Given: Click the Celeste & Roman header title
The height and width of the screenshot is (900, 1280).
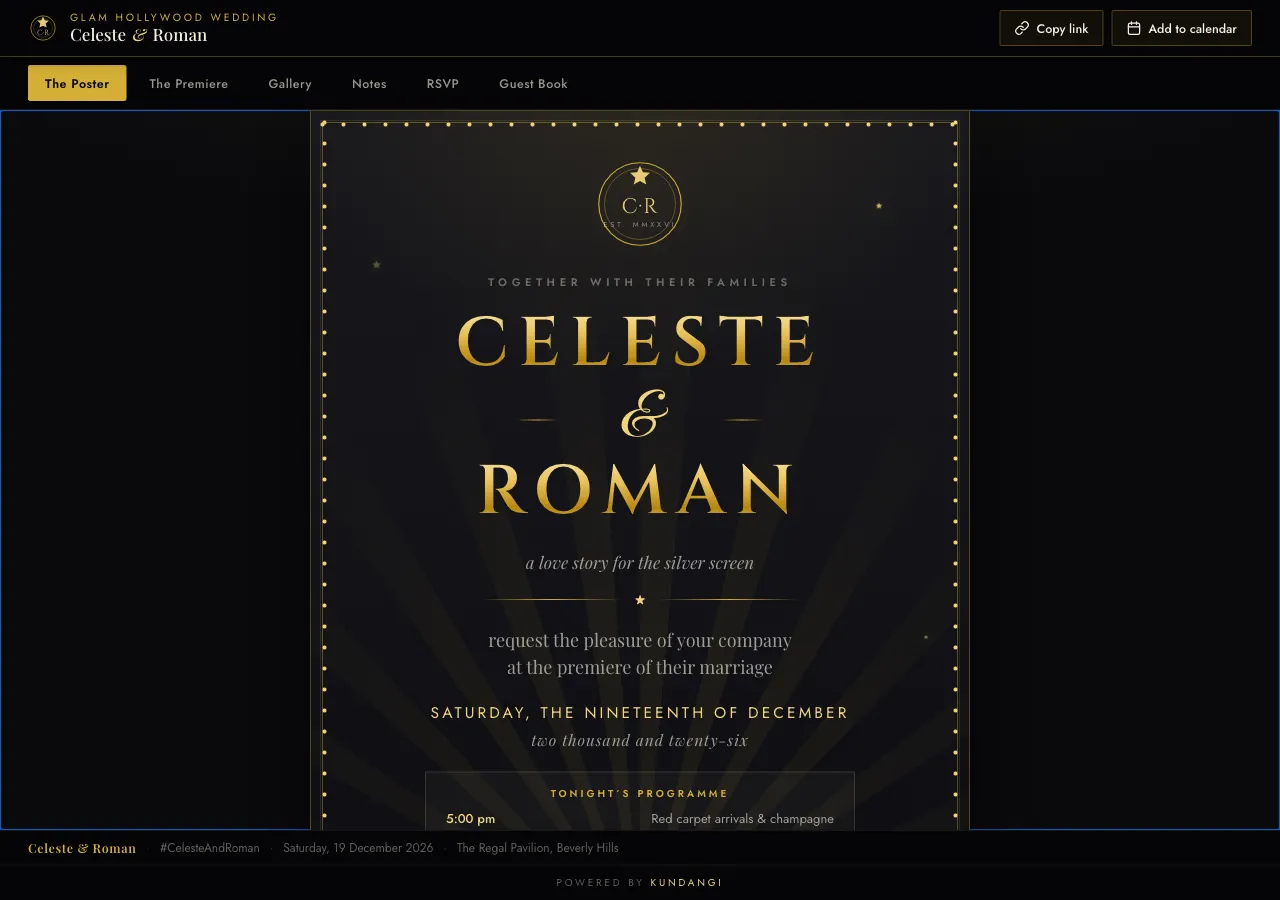Looking at the screenshot, I should pos(138,35).
